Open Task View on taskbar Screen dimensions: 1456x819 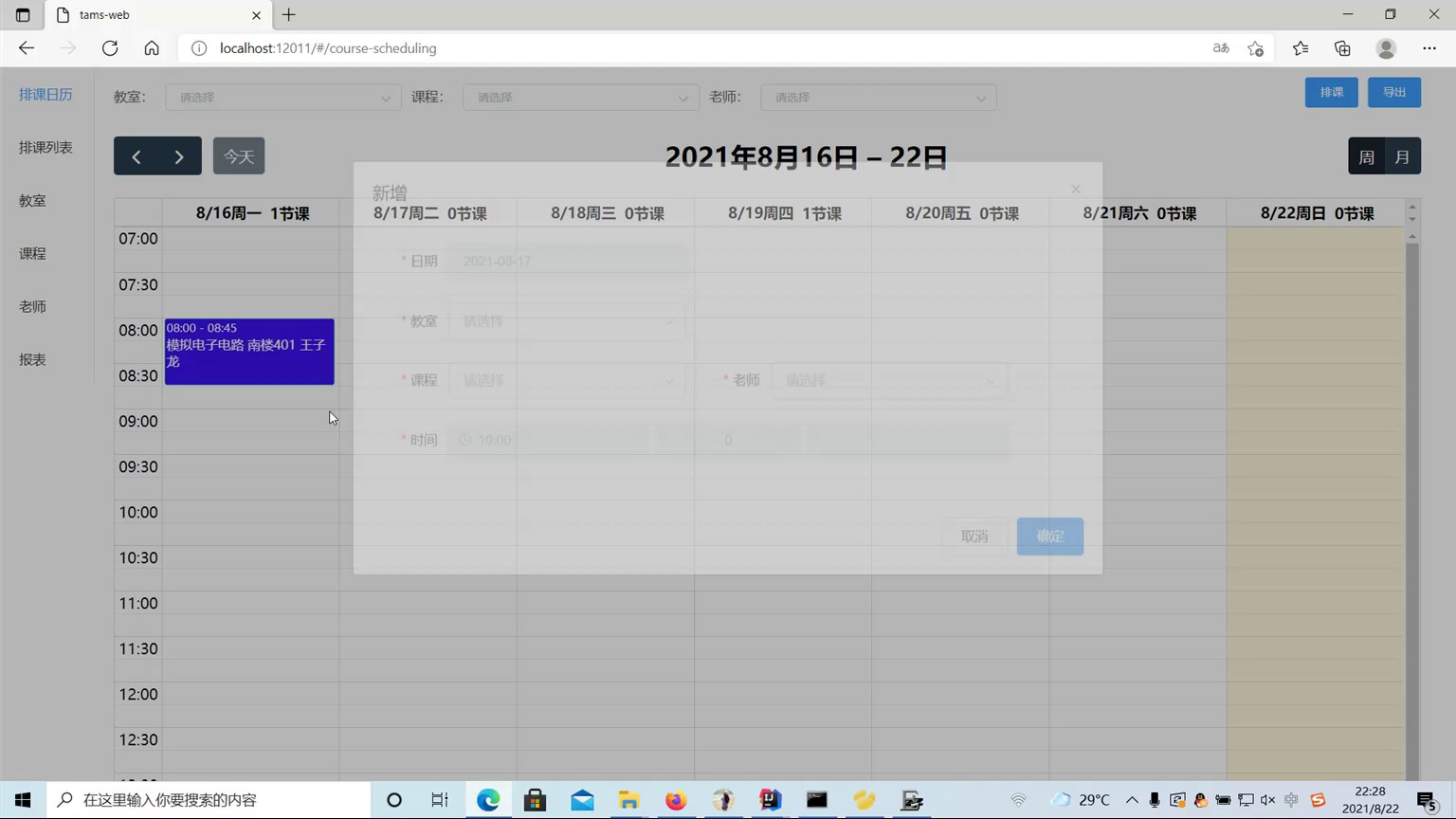coord(440,800)
